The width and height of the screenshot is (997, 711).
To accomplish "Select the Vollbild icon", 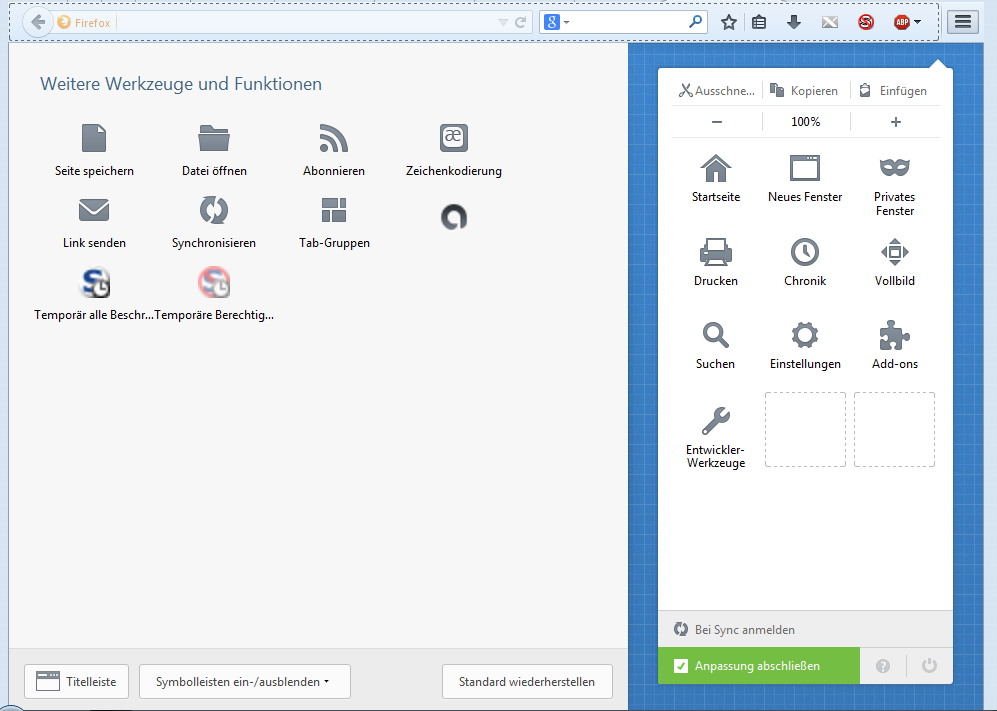I will [895, 252].
